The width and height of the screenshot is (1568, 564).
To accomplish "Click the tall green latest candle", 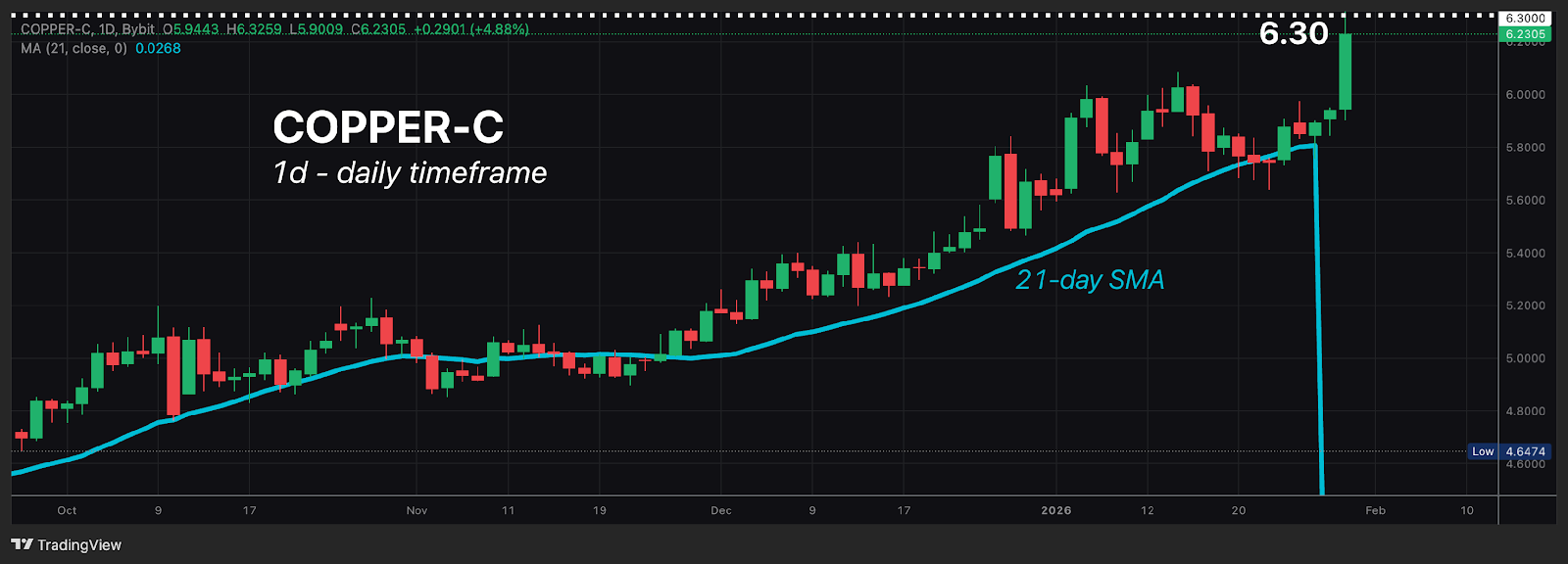I will pyautogui.click(x=1346, y=71).
